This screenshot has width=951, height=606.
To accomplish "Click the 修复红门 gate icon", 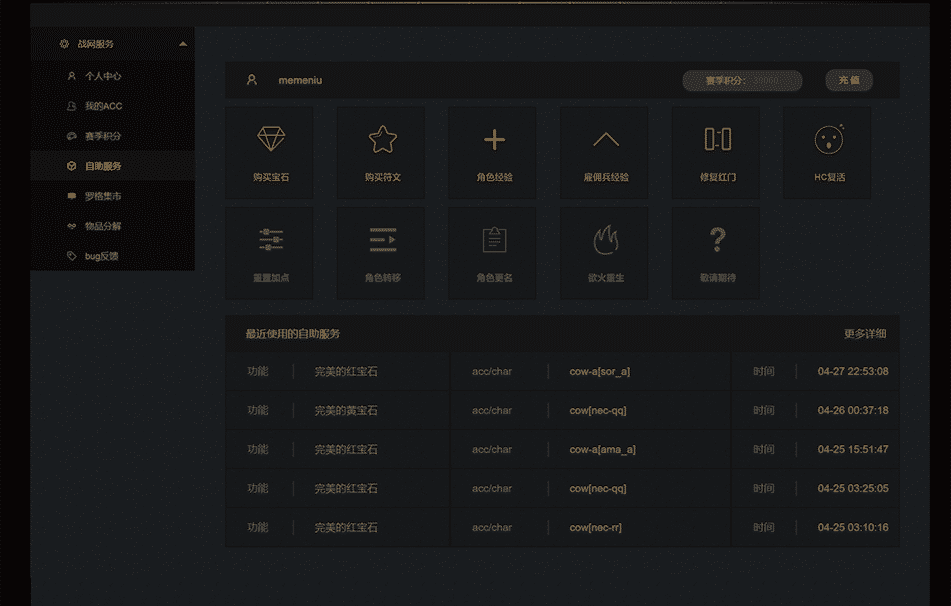I will (717, 140).
